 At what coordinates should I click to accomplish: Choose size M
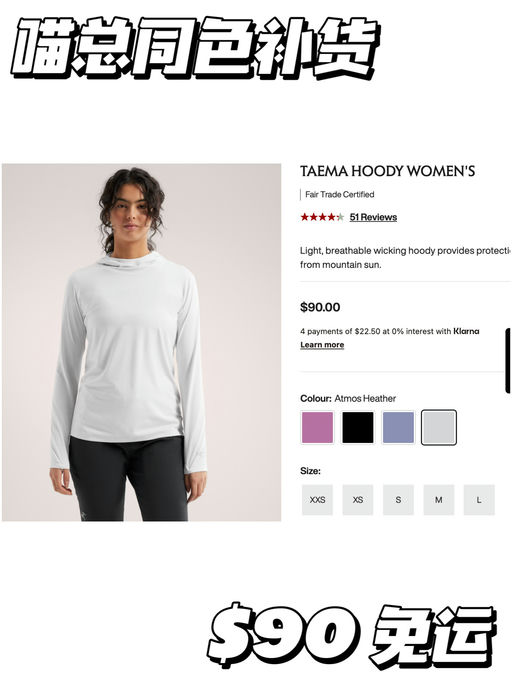[439, 500]
